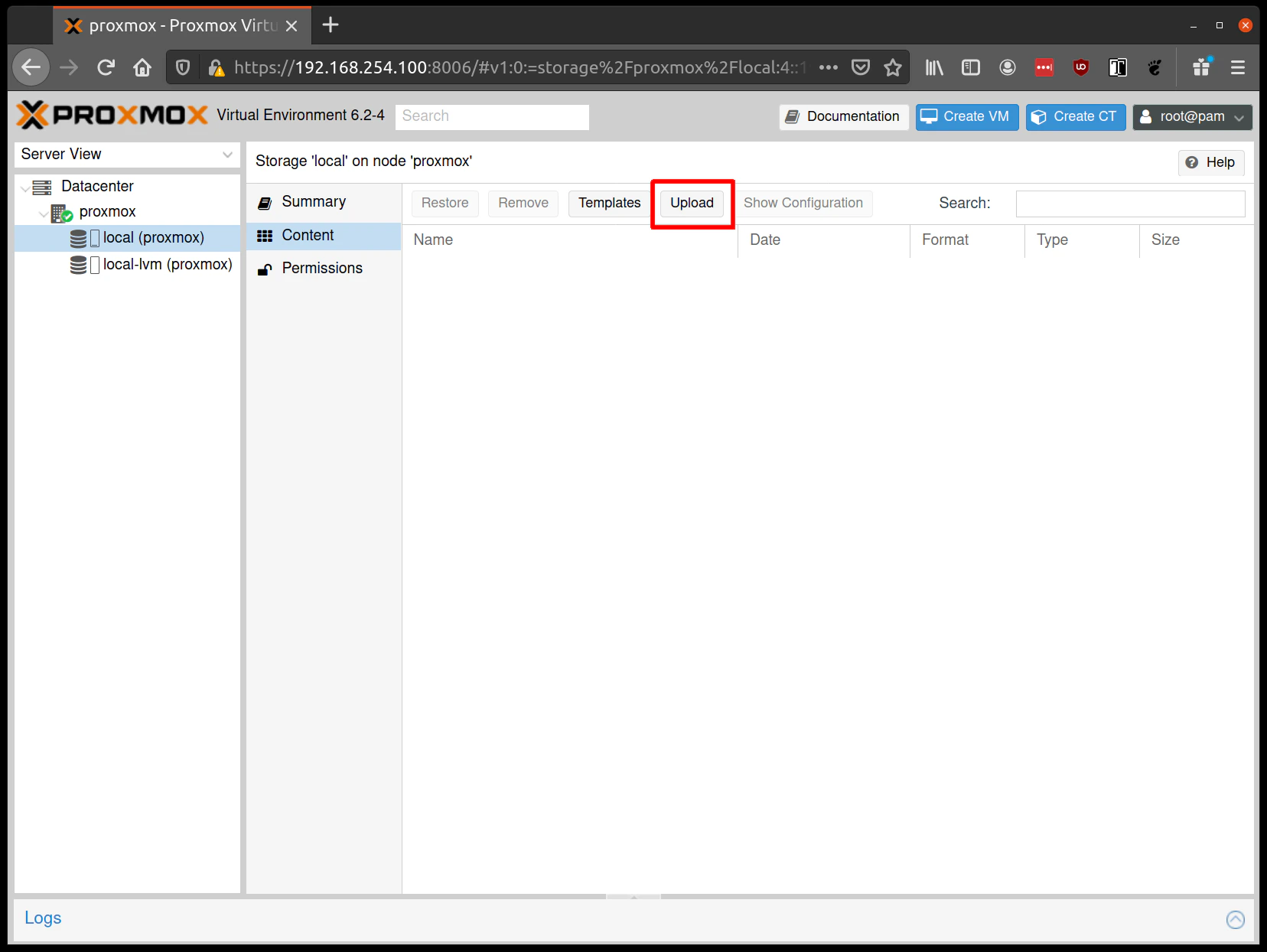This screenshot has height=952, width=1267.
Task: Select the Content tab
Action: [x=324, y=236]
